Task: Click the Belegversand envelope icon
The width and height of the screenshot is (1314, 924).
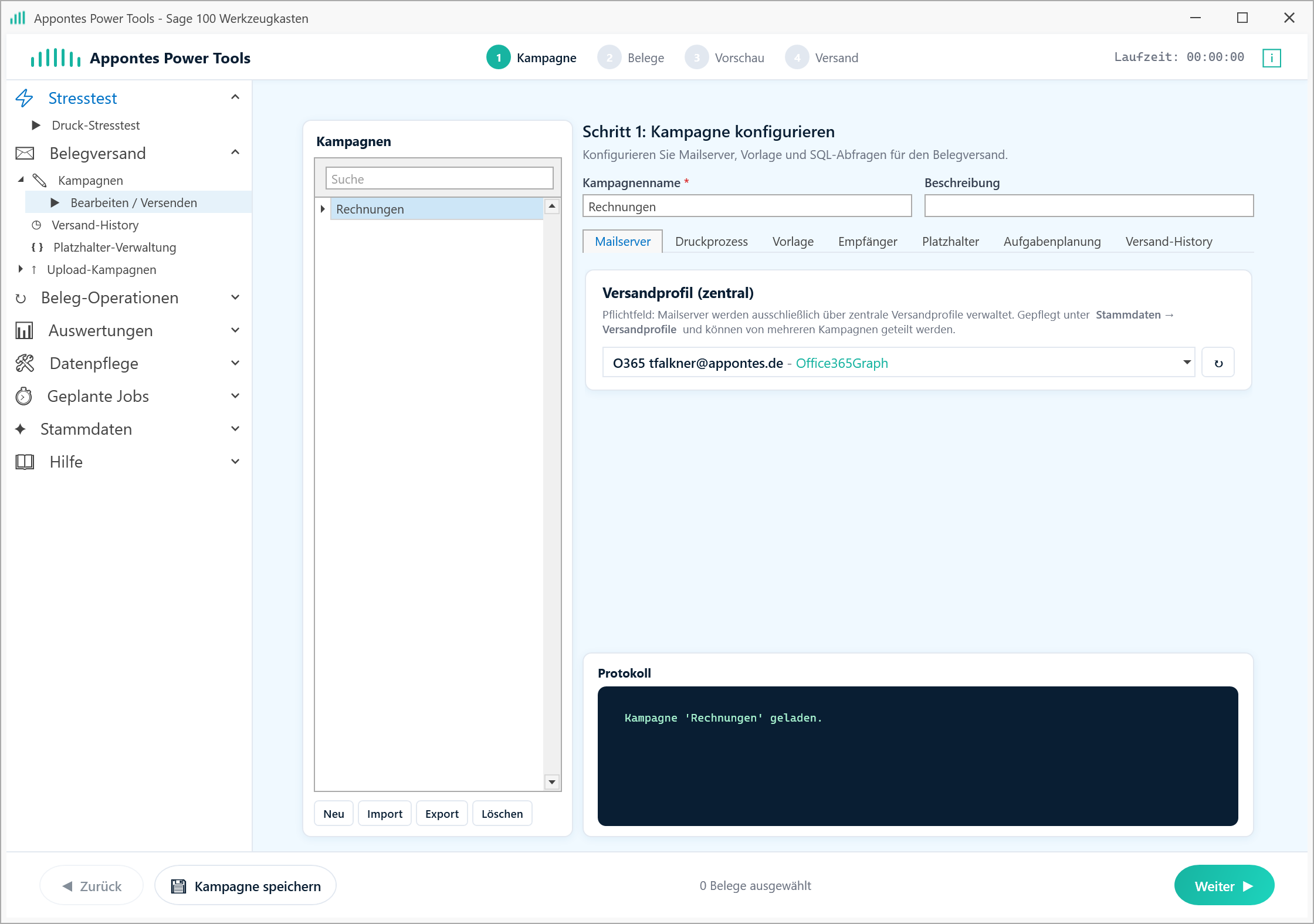Action: (x=25, y=153)
